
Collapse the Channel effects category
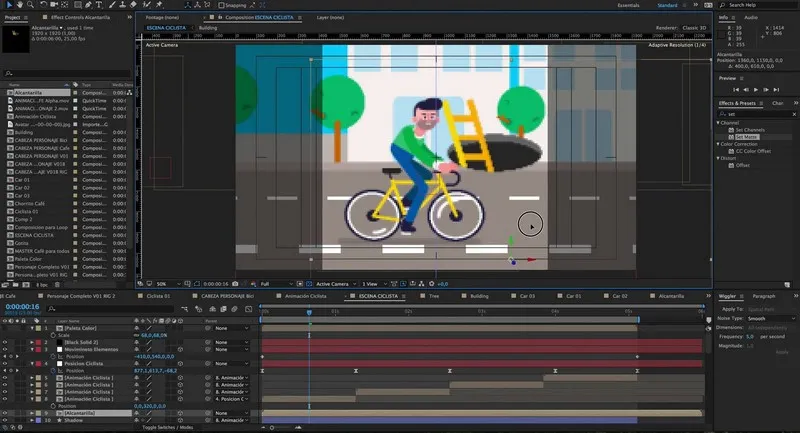click(720, 124)
